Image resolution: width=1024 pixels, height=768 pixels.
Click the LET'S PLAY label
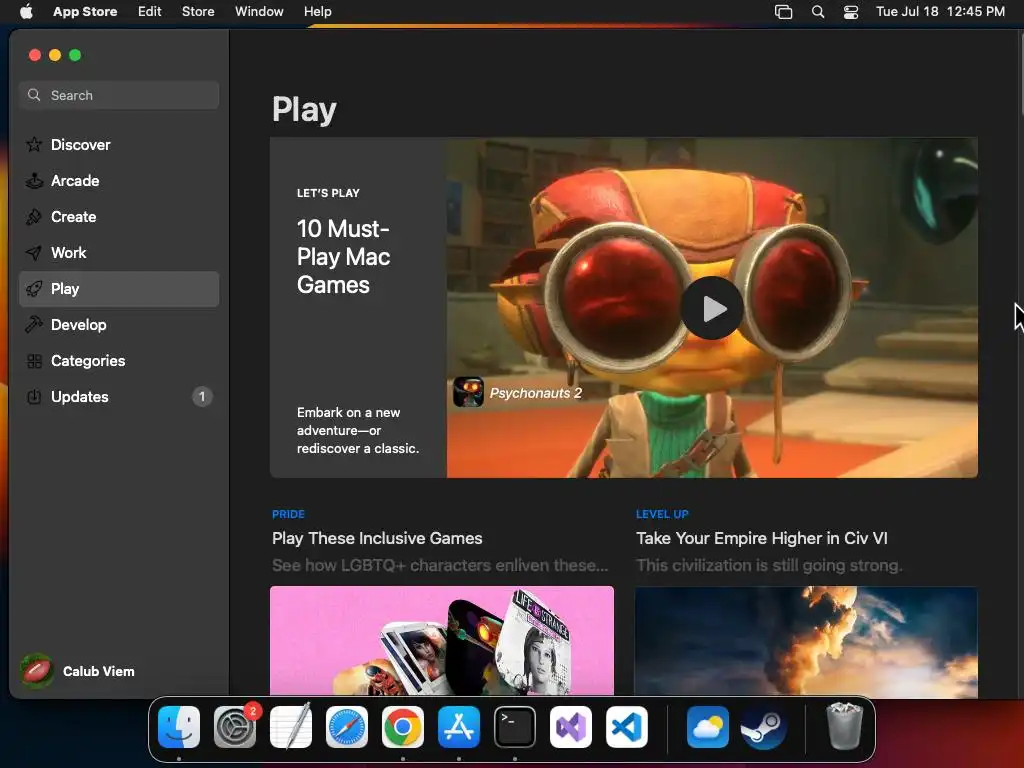328,193
